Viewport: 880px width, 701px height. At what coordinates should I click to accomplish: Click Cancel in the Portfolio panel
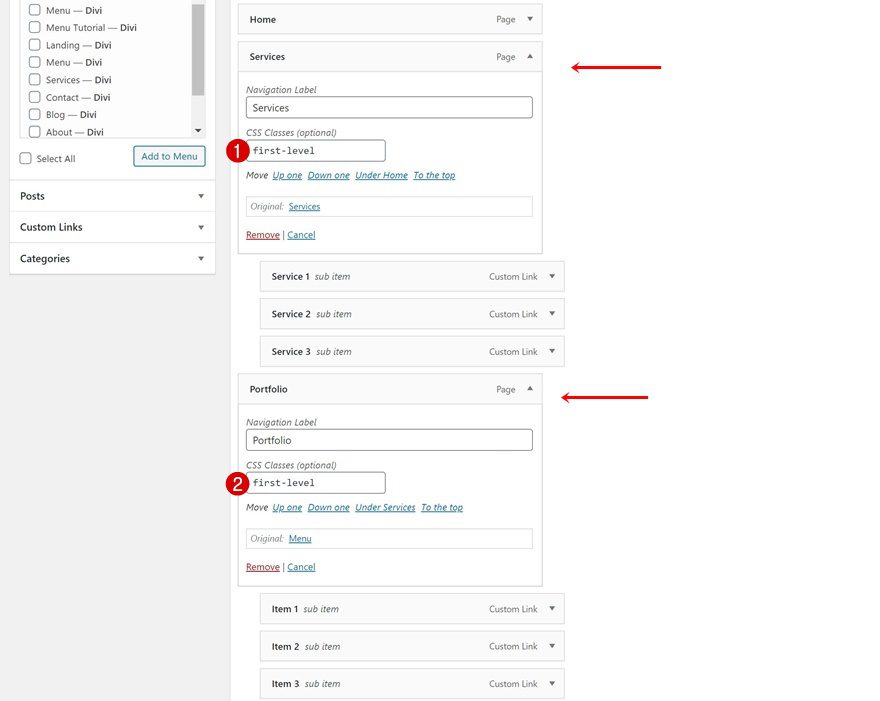(301, 567)
